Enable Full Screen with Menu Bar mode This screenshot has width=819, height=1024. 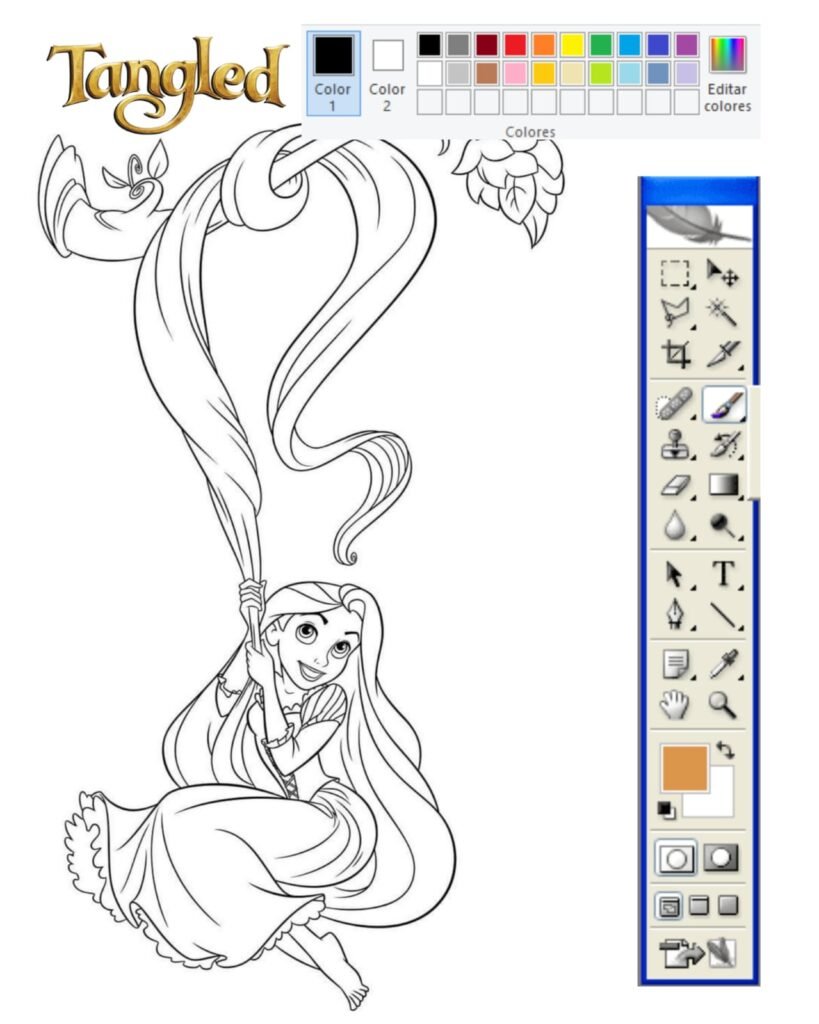[699, 906]
